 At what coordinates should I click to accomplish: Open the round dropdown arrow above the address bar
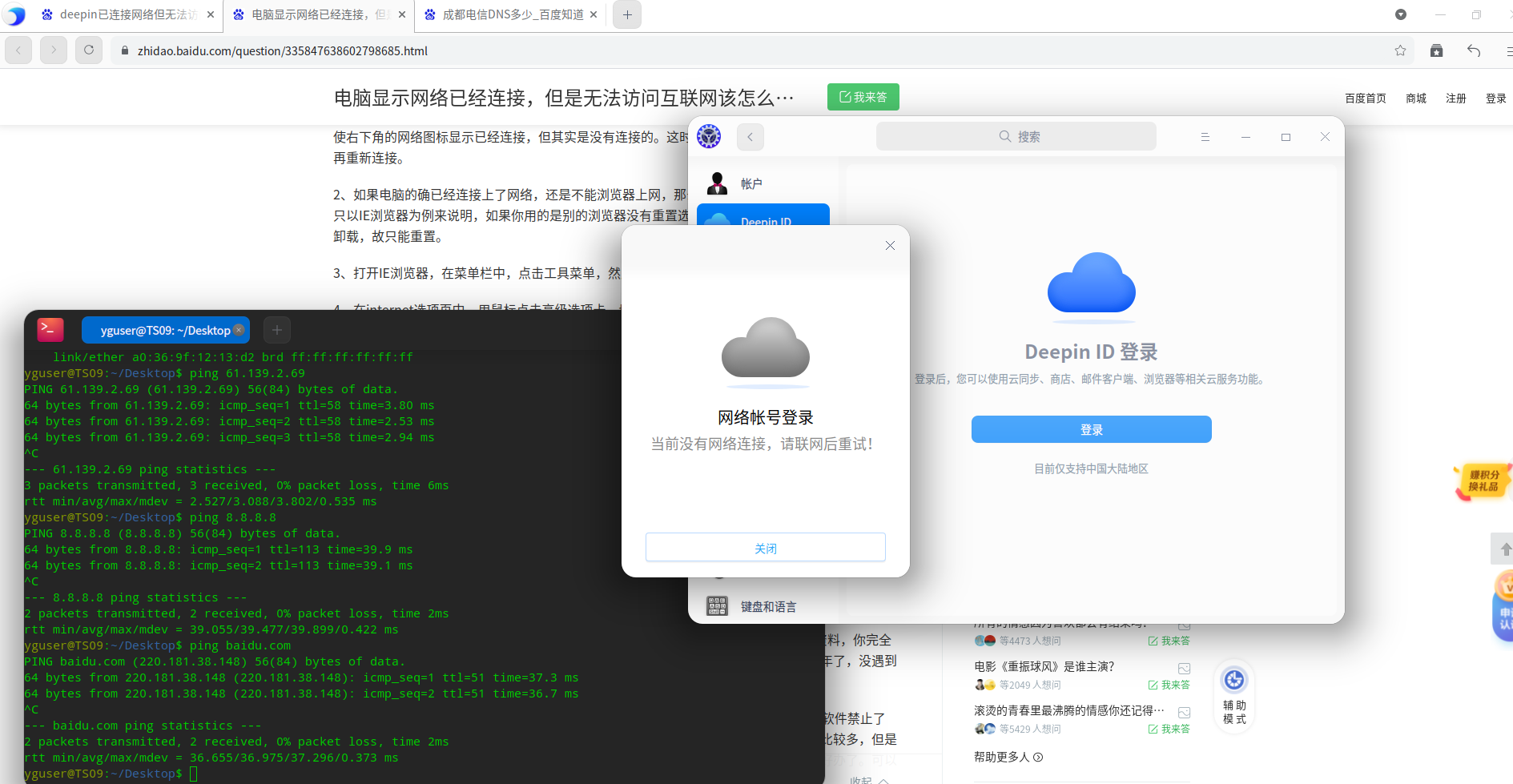(1401, 14)
